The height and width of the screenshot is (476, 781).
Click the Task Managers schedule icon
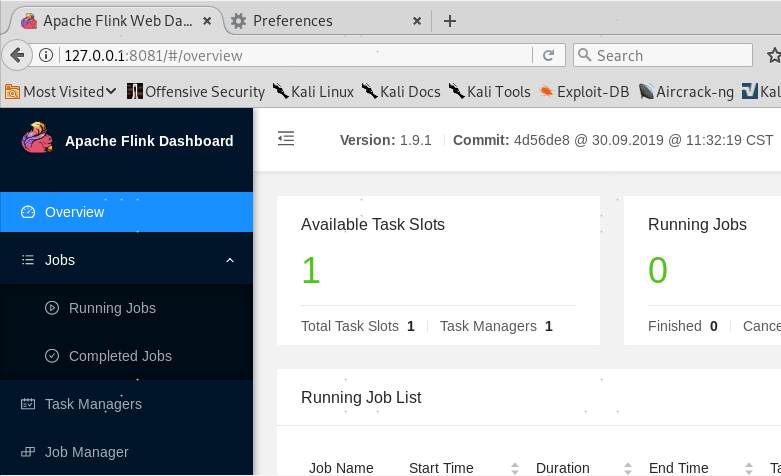click(28, 404)
